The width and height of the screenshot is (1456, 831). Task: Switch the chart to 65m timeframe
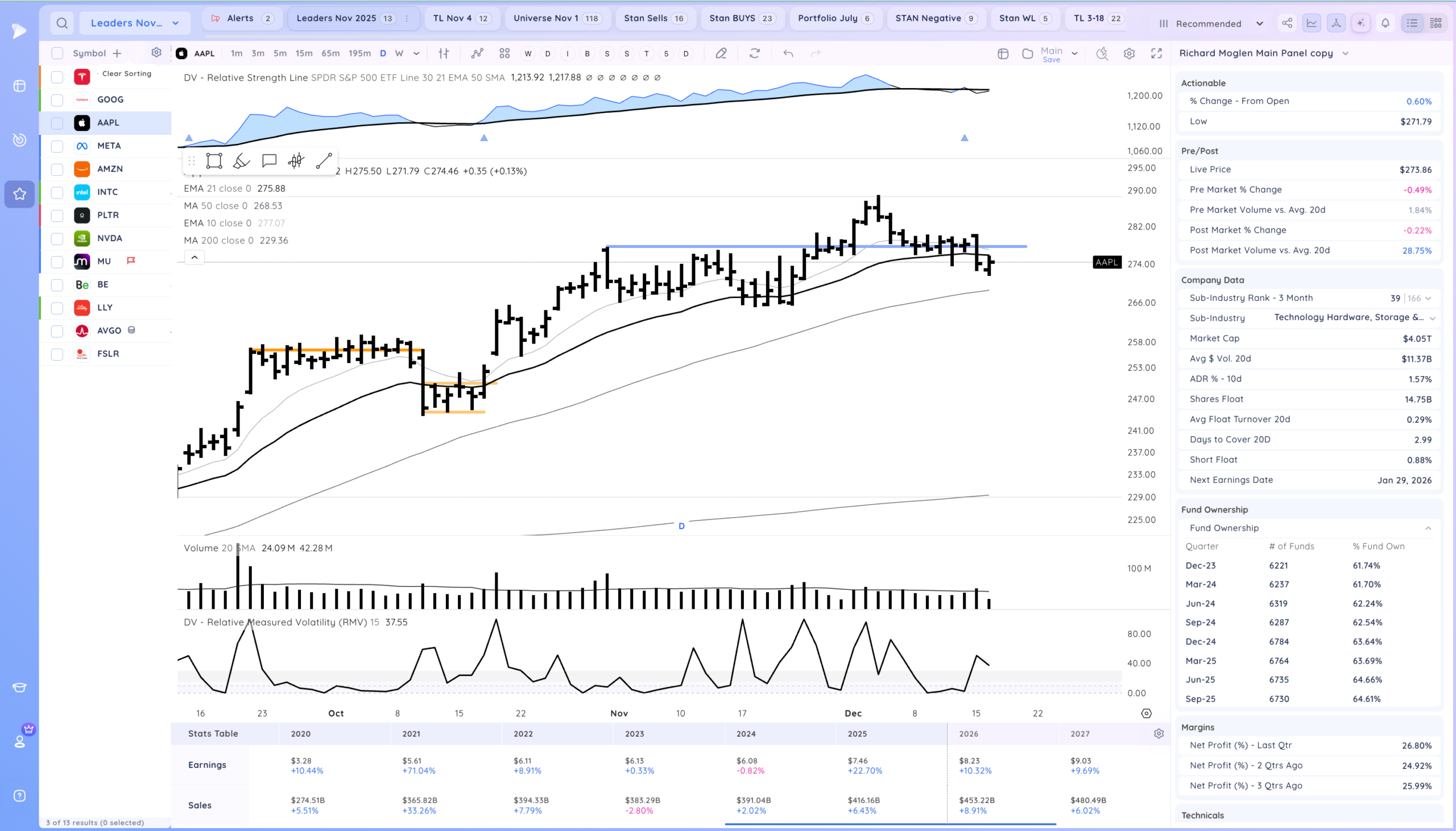[x=330, y=53]
